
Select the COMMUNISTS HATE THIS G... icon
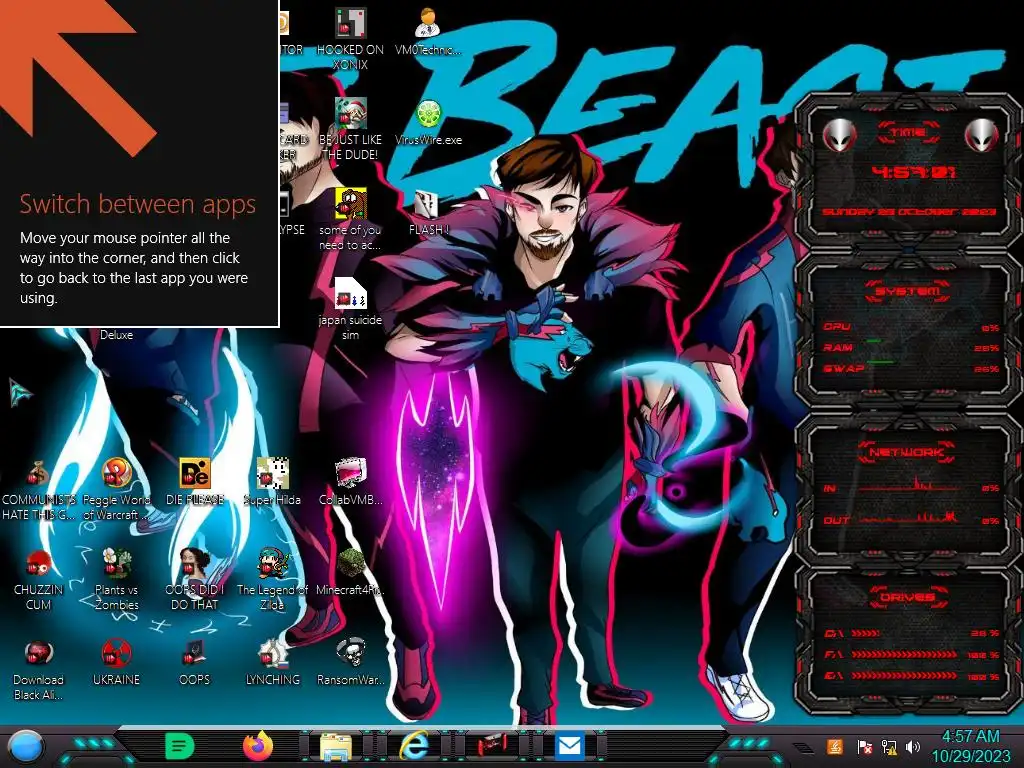click(x=38, y=490)
